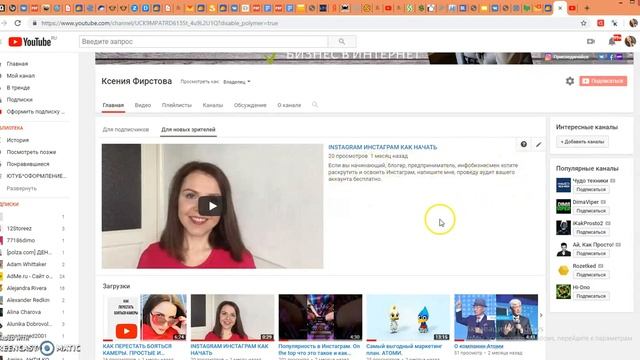Screen dimensions: 640x360
Task: Open Понравившиеся in the sidebar
Action: (x=28, y=164)
